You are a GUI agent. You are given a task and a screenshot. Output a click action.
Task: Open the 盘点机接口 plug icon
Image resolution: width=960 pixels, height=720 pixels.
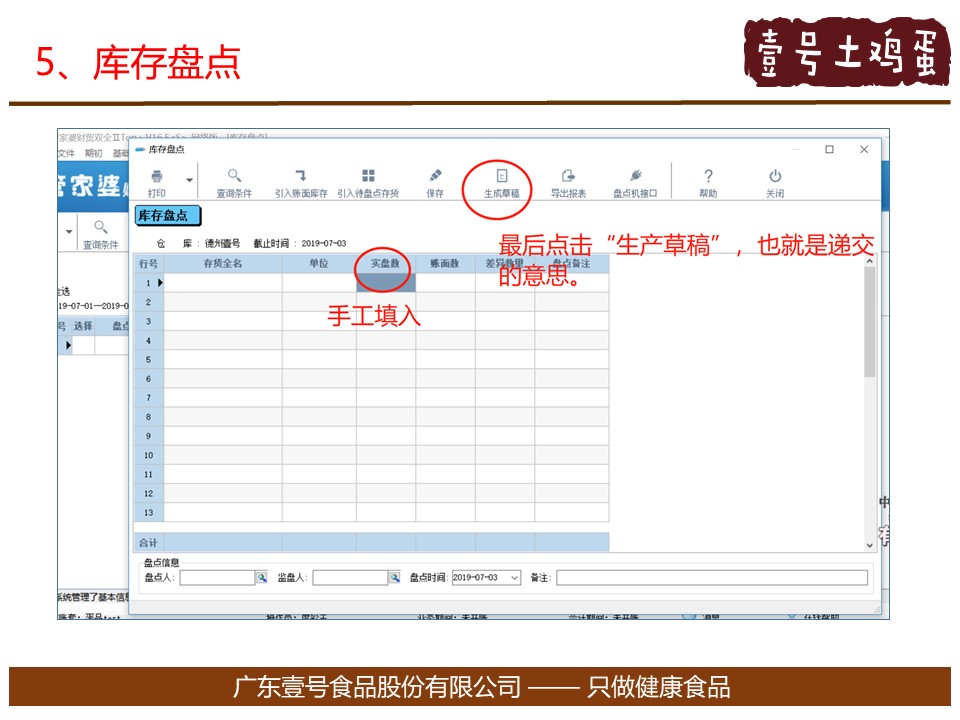pyautogui.click(x=635, y=177)
